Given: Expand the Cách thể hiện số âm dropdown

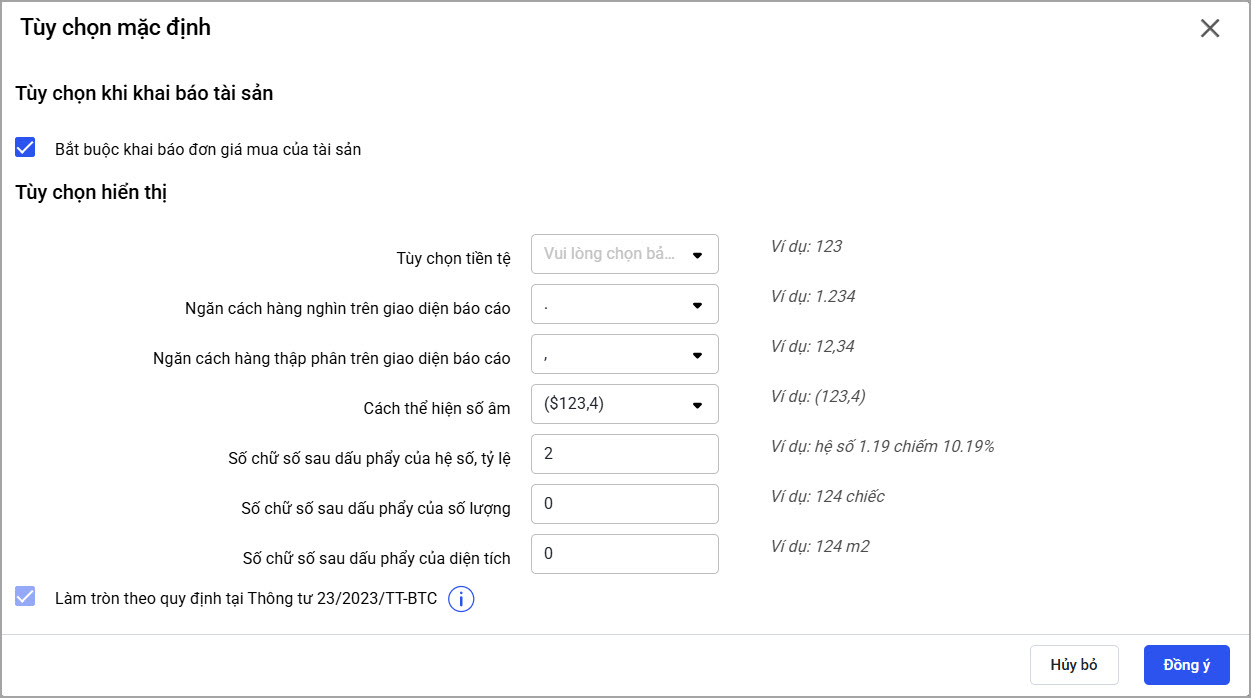Looking at the screenshot, I should pyautogui.click(x=624, y=404).
